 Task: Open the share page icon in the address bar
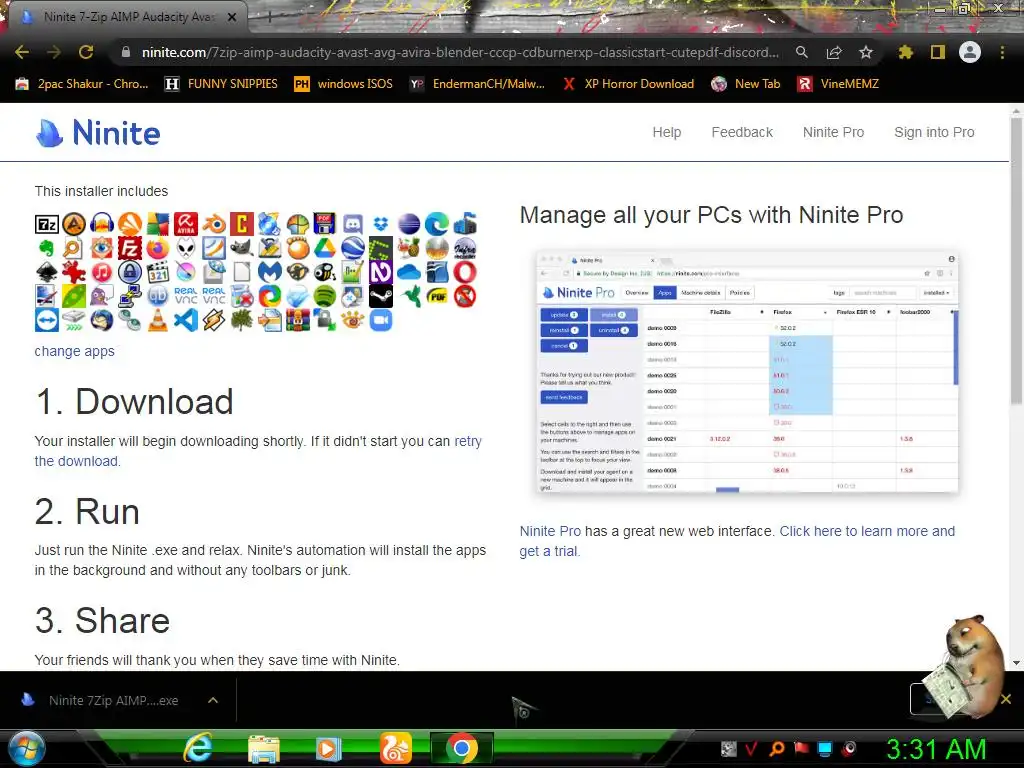(833, 52)
